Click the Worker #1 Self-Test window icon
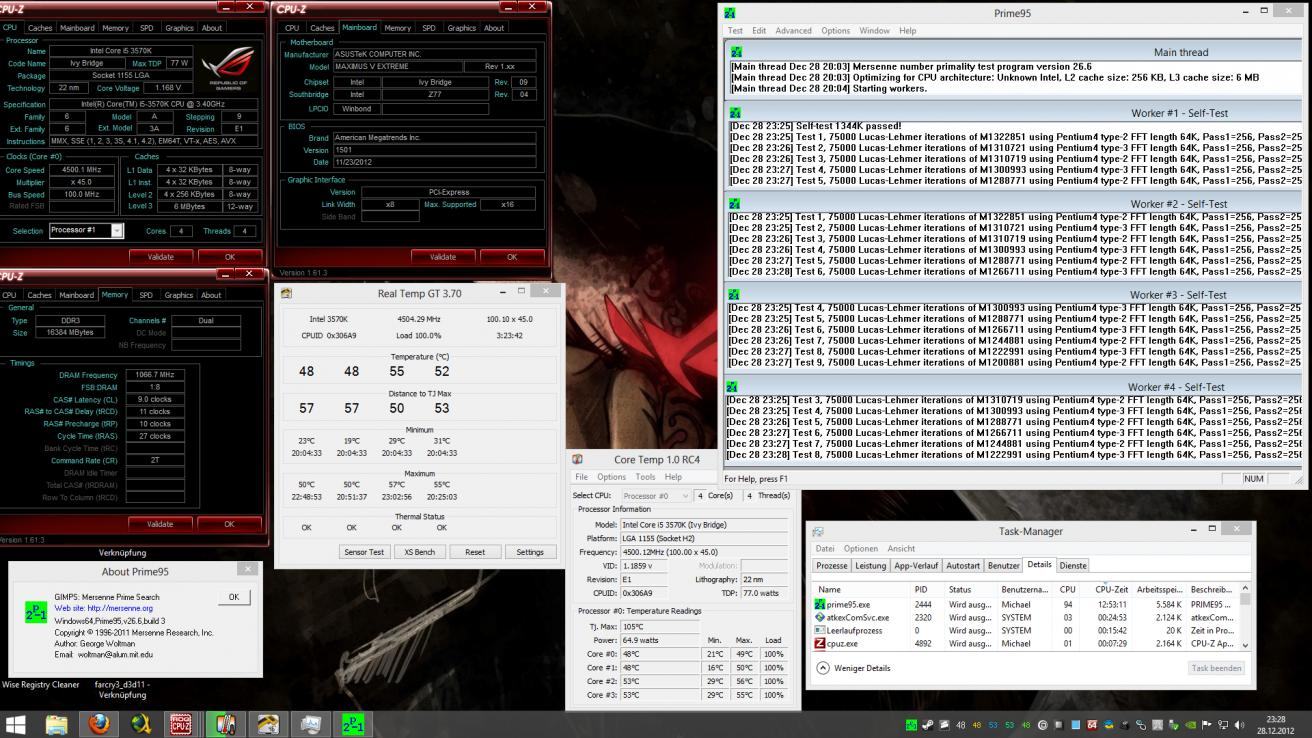 (735, 113)
